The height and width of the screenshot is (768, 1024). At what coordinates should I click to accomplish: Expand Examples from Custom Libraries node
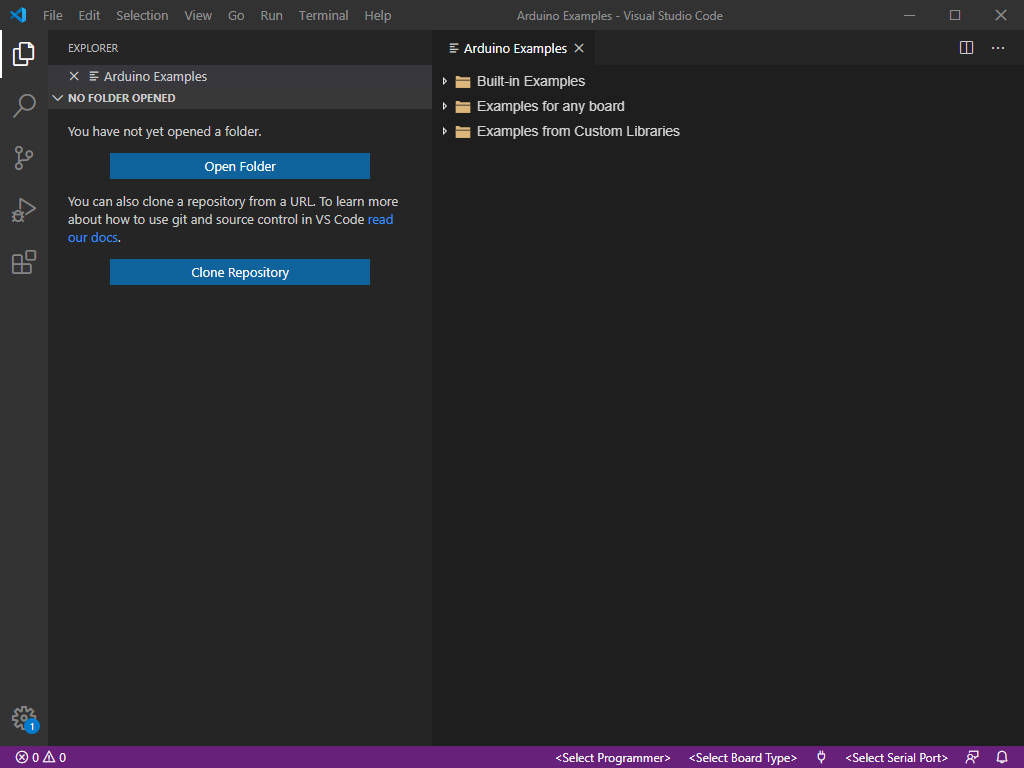coord(445,131)
